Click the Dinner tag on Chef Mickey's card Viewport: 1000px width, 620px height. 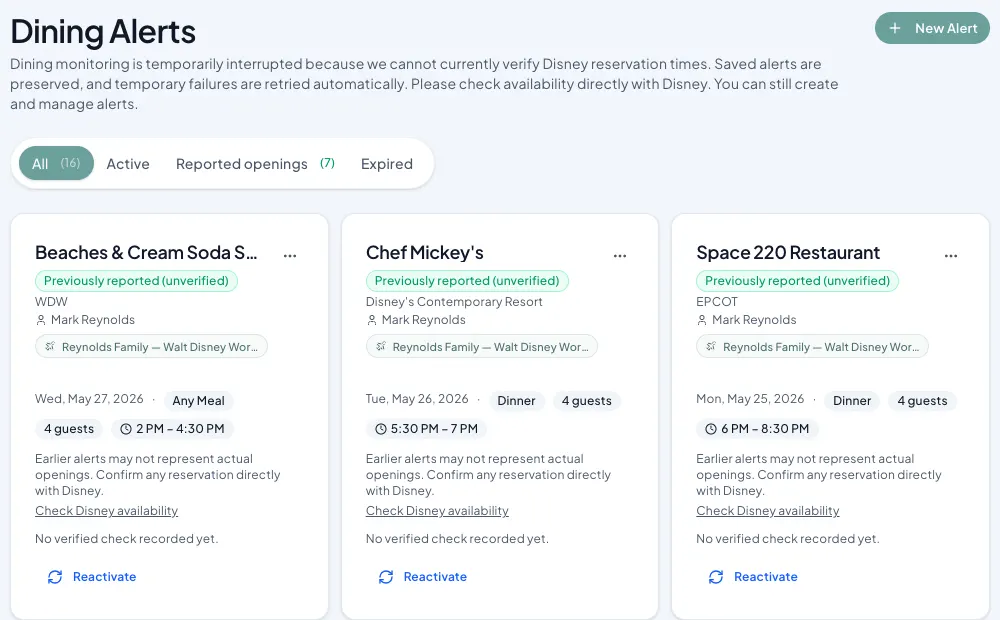pyautogui.click(x=516, y=401)
